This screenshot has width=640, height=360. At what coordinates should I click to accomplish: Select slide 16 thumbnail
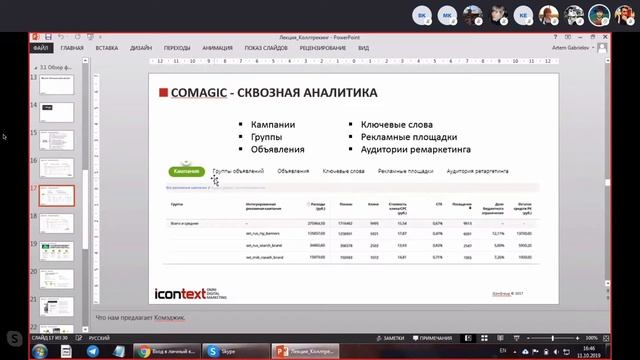click(x=56, y=168)
